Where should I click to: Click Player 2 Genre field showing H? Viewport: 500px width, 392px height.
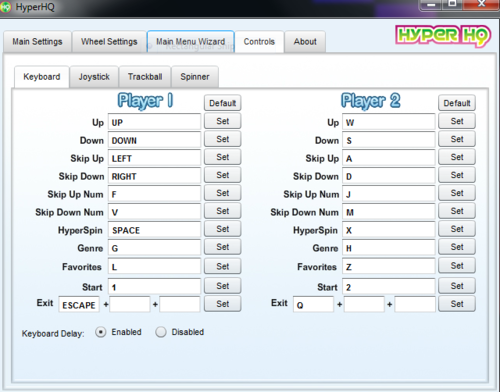click(389, 248)
